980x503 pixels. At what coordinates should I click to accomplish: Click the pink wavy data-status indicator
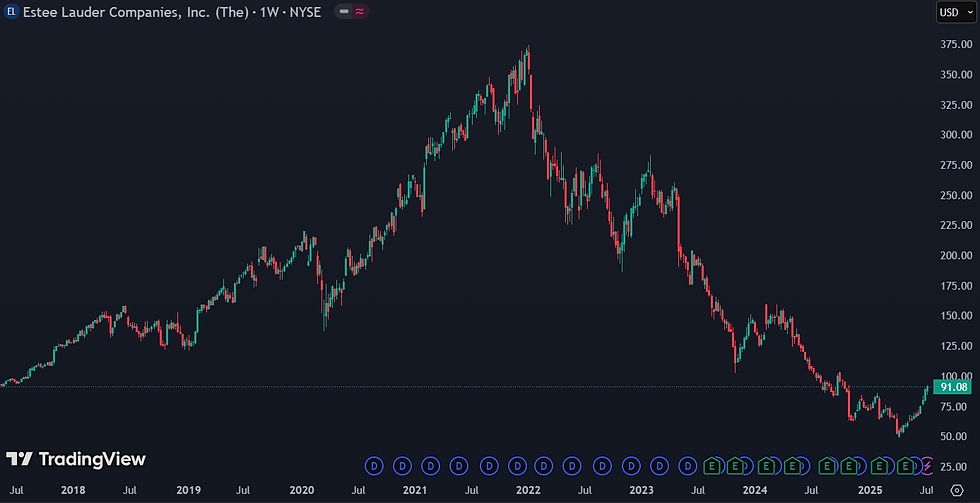[x=360, y=12]
